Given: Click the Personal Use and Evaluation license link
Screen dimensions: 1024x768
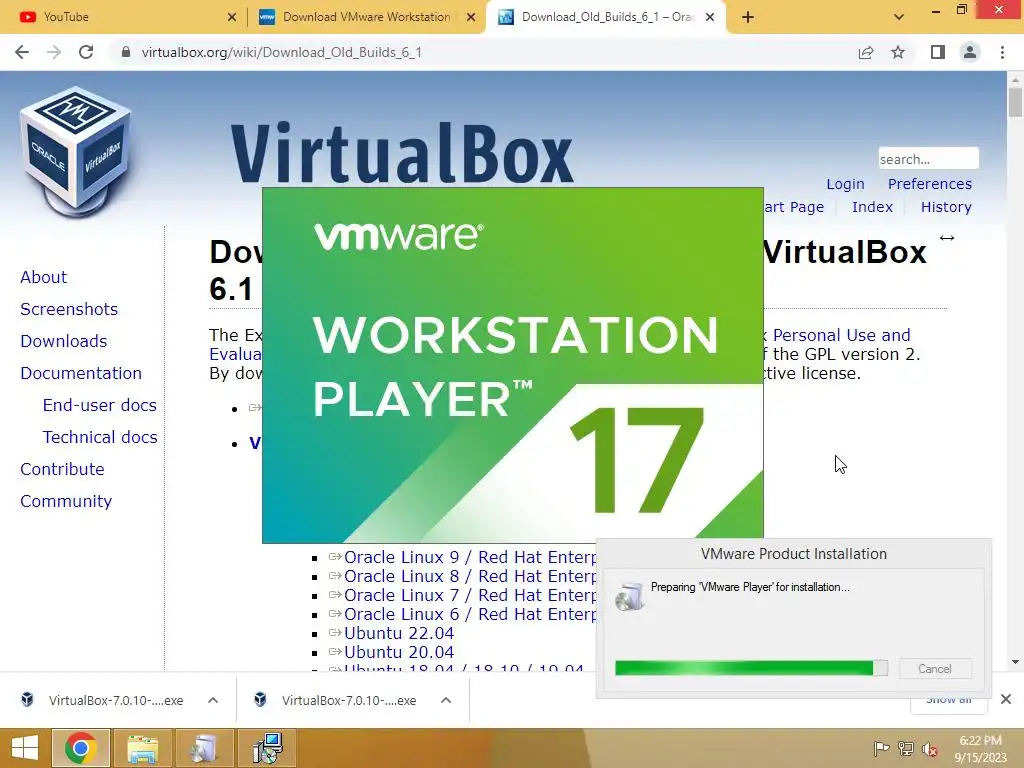Looking at the screenshot, I should tap(841, 335).
